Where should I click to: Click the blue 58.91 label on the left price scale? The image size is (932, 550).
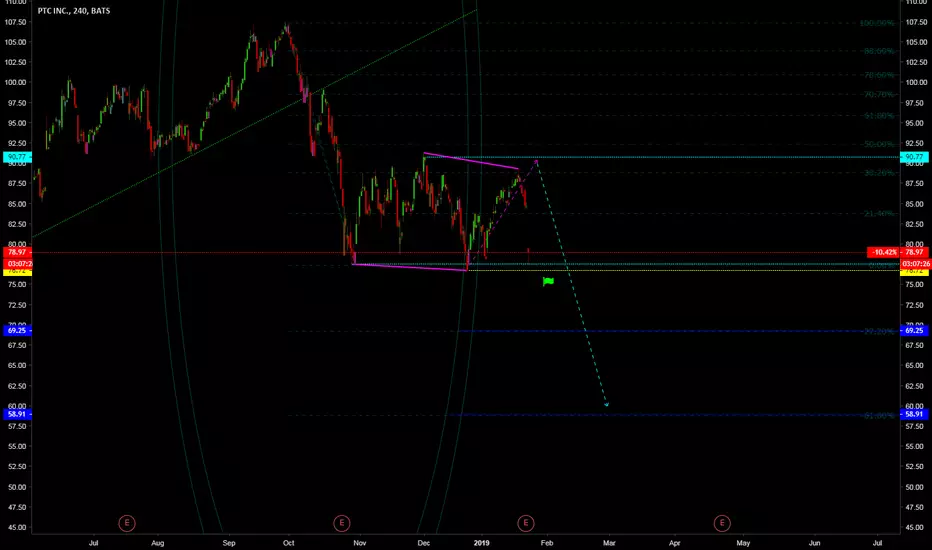click(17, 414)
